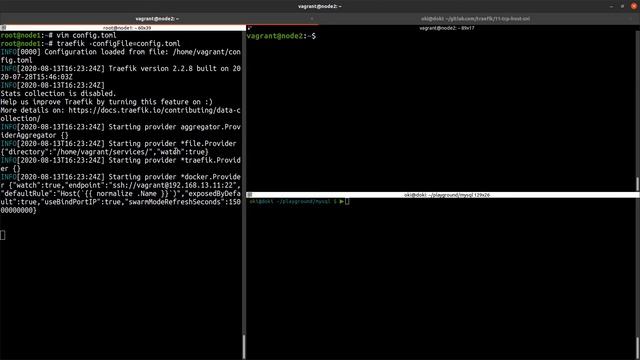Viewport: 640px width, 360px height.
Task: Maximize the Terminator window
Action: (x=622, y=6)
